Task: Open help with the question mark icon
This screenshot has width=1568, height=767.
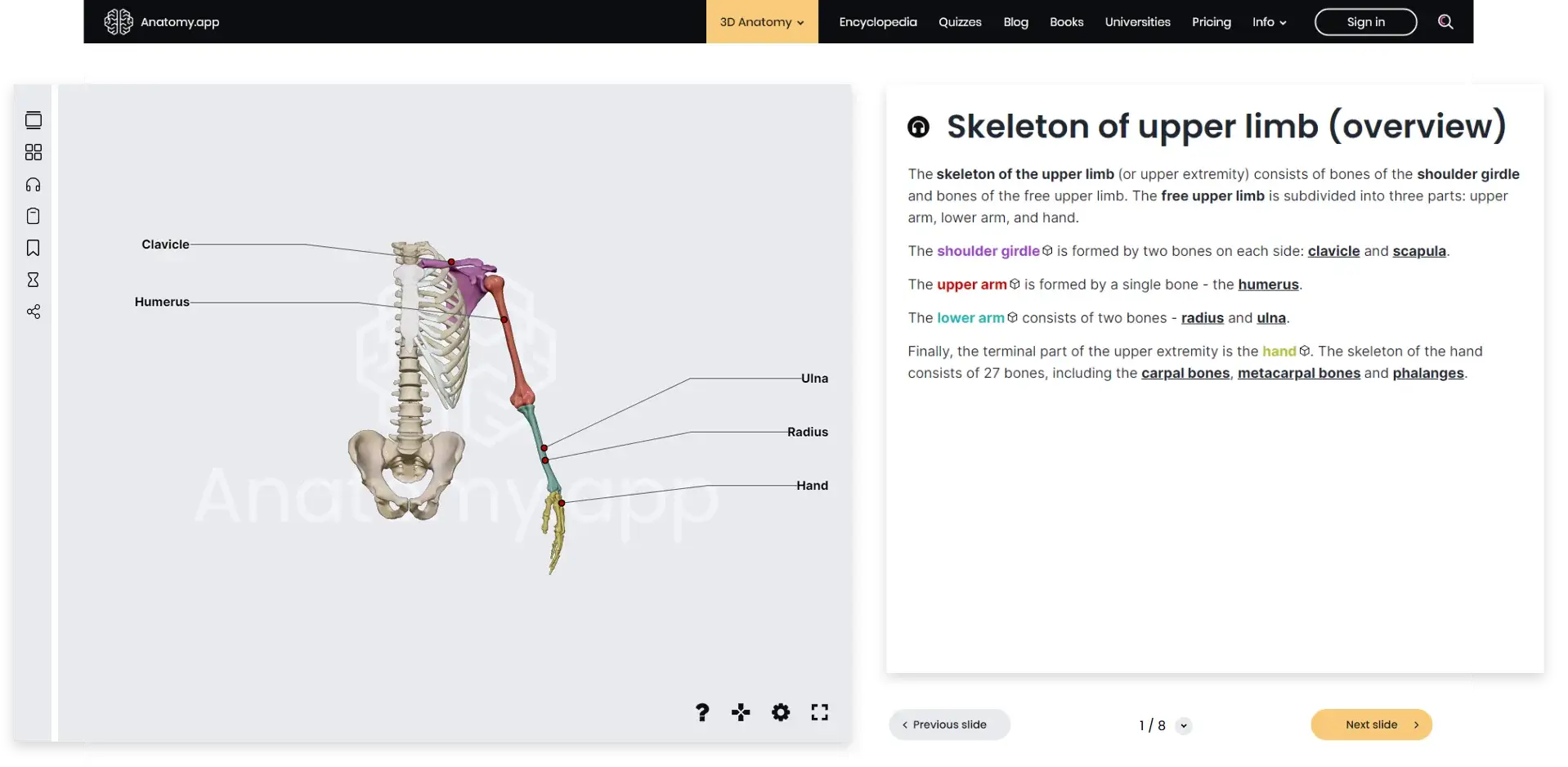Action: [x=701, y=712]
